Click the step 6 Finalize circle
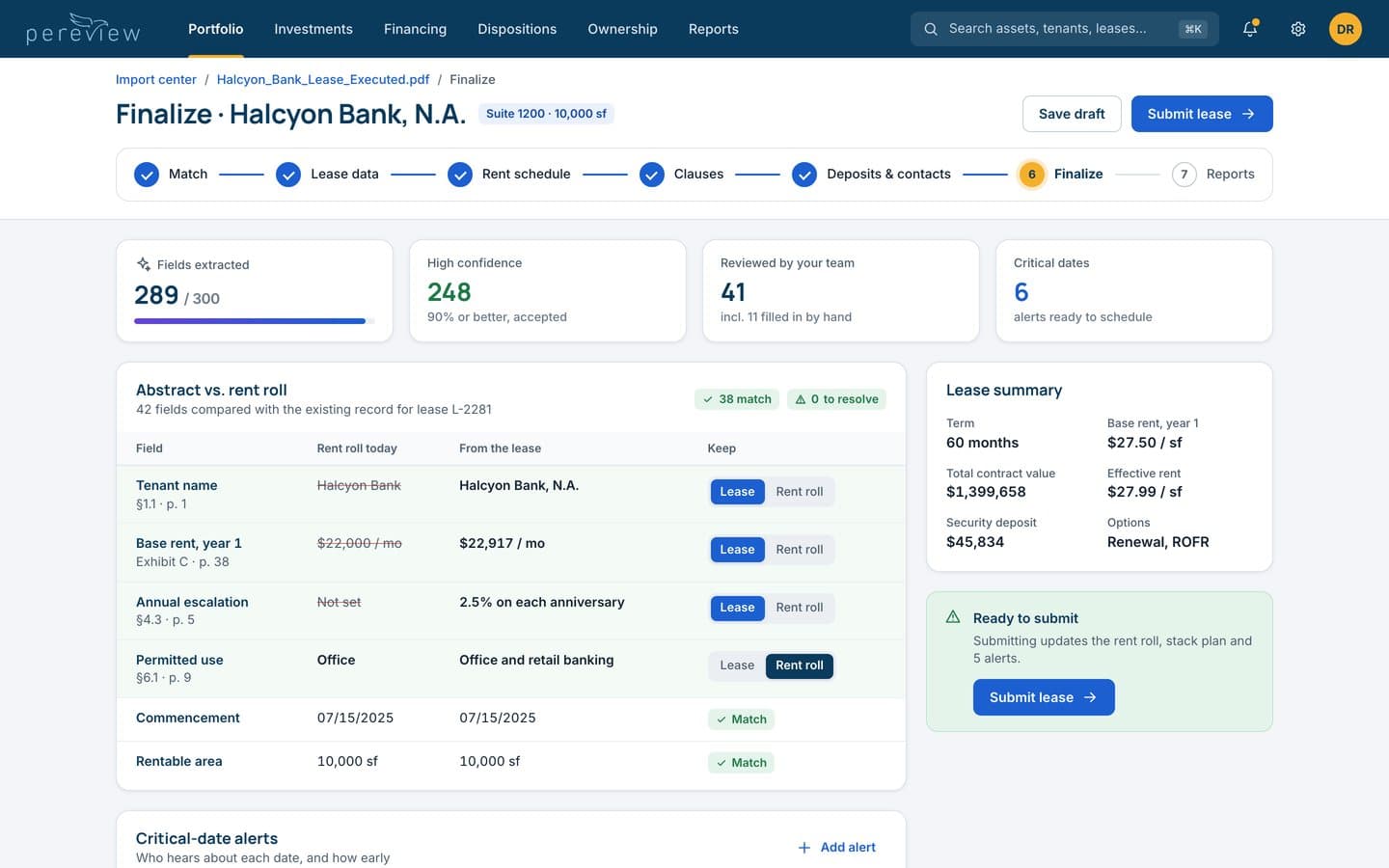Screen dimensions: 1389x868 click(x=1032, y=175)
